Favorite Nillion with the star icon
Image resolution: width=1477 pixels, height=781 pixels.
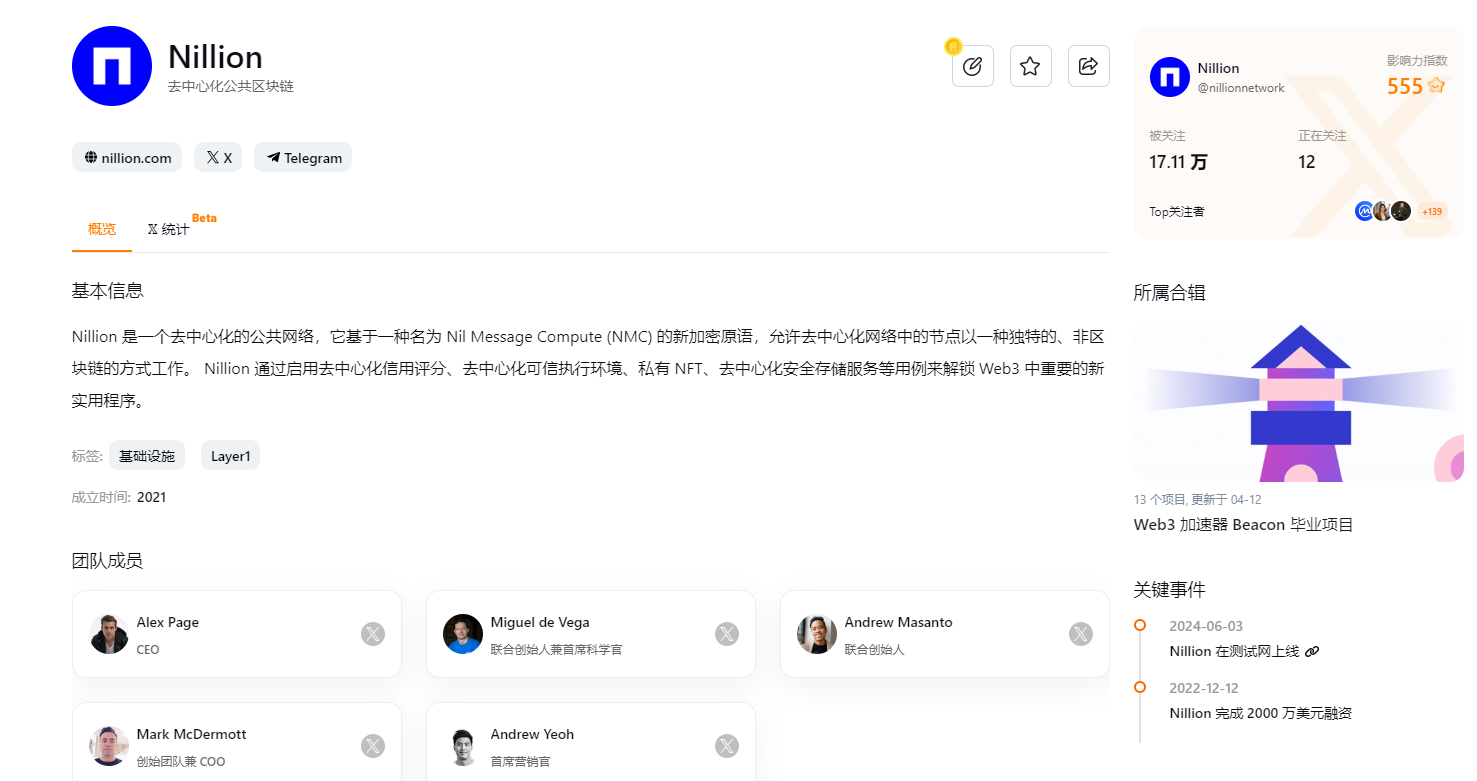click(1030, 66)
